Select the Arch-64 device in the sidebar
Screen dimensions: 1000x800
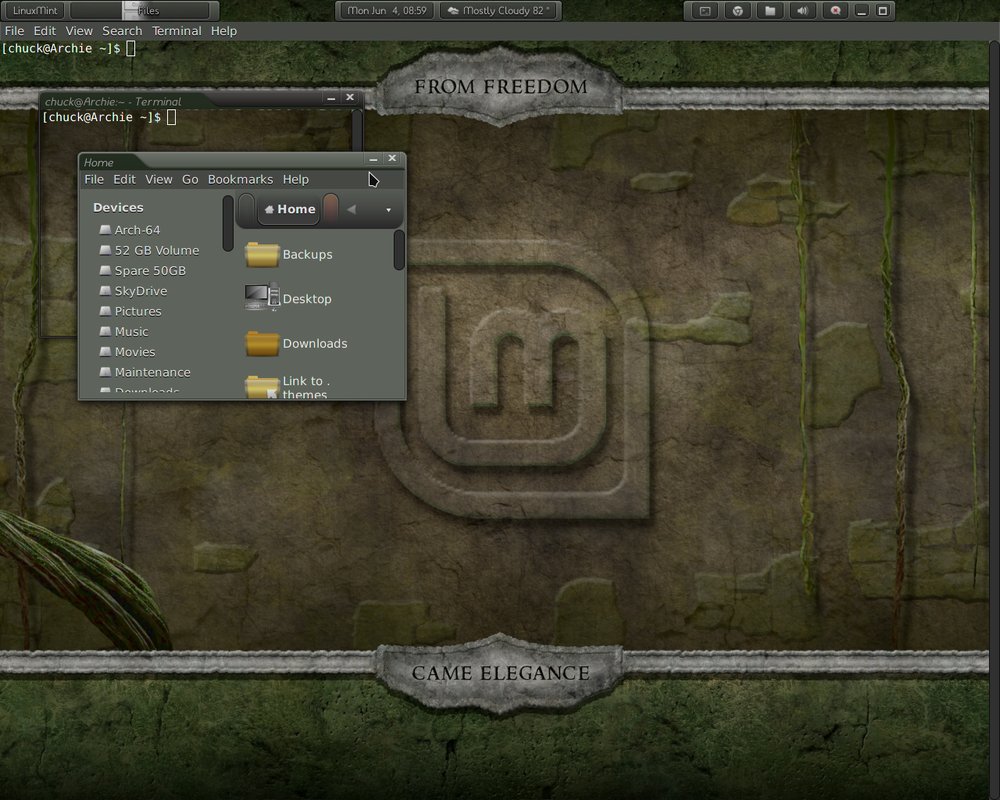click(130, 230)
